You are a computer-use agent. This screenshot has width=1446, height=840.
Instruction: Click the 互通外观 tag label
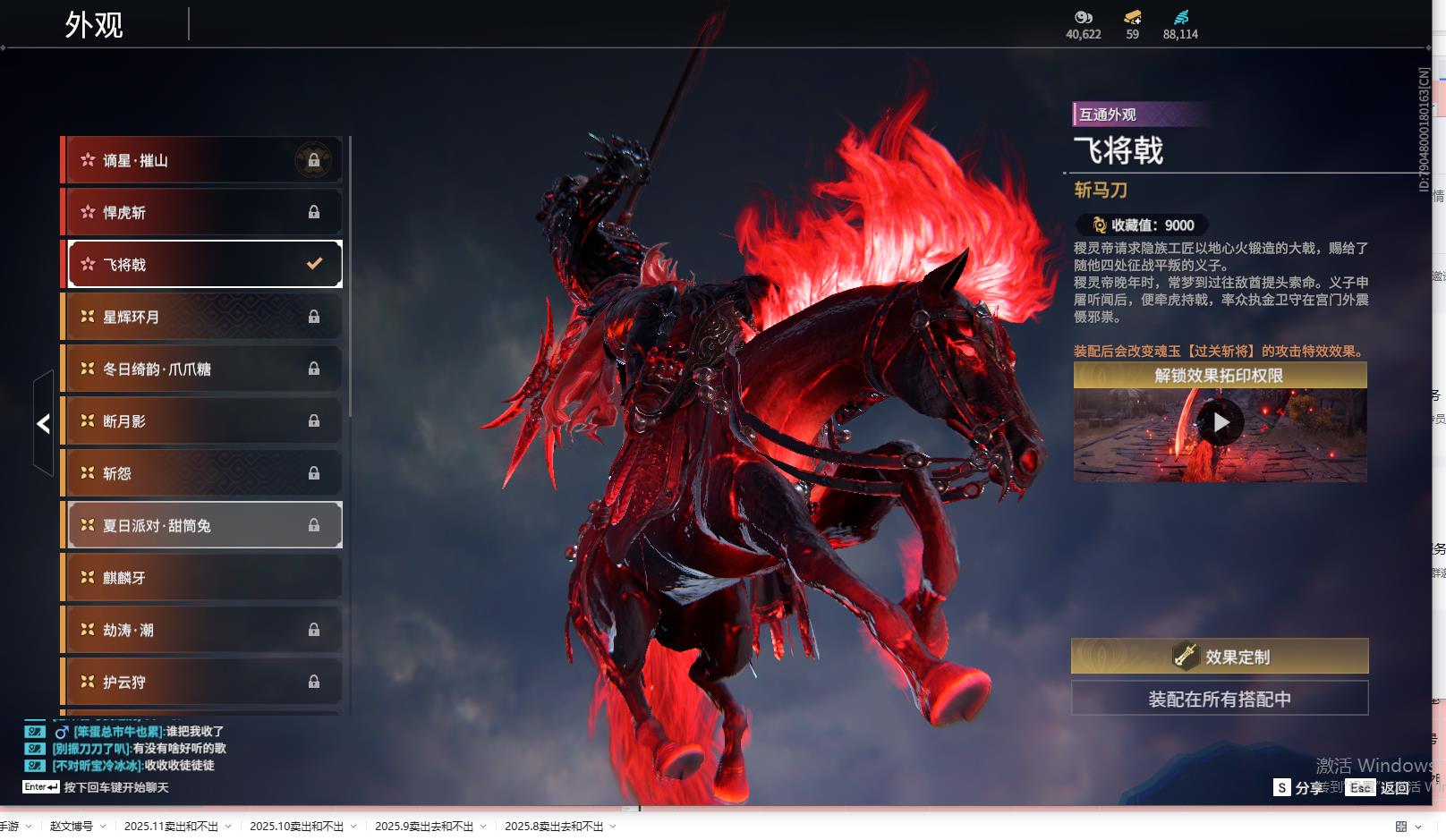1107,115
